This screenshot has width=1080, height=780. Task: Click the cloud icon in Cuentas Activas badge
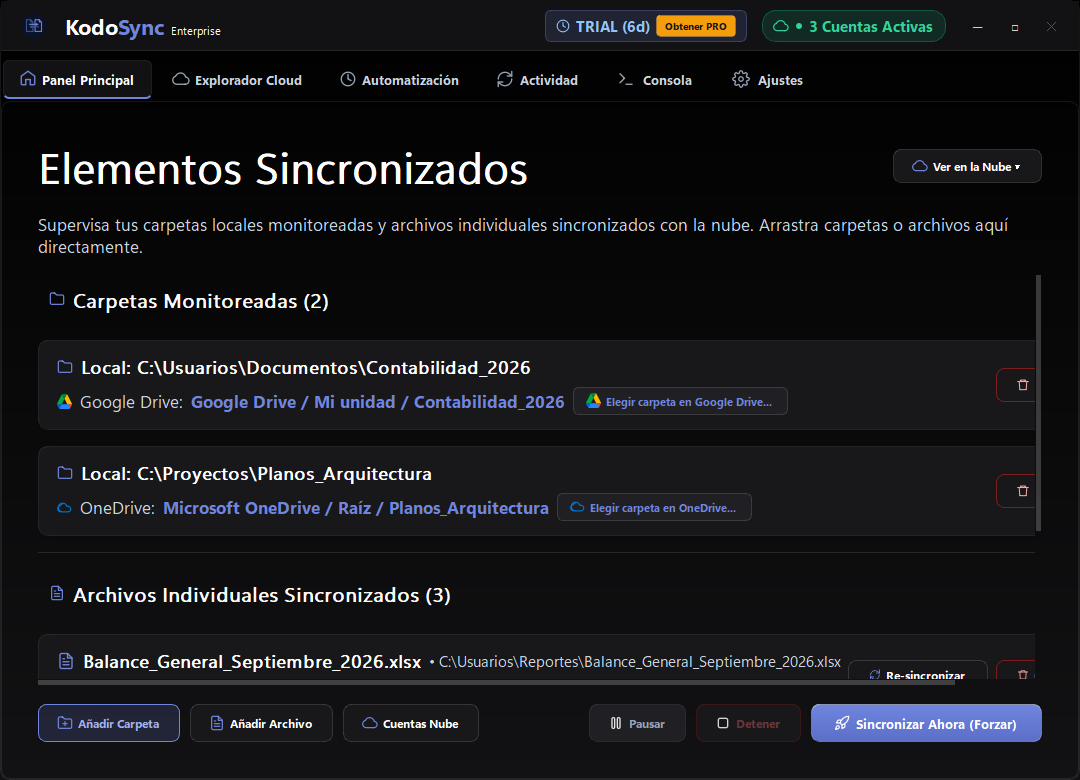[x=780, y=26]
